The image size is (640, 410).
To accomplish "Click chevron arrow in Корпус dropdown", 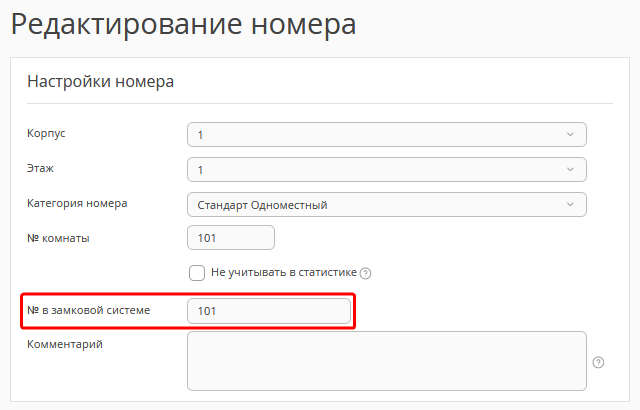I will coord(570,135).
